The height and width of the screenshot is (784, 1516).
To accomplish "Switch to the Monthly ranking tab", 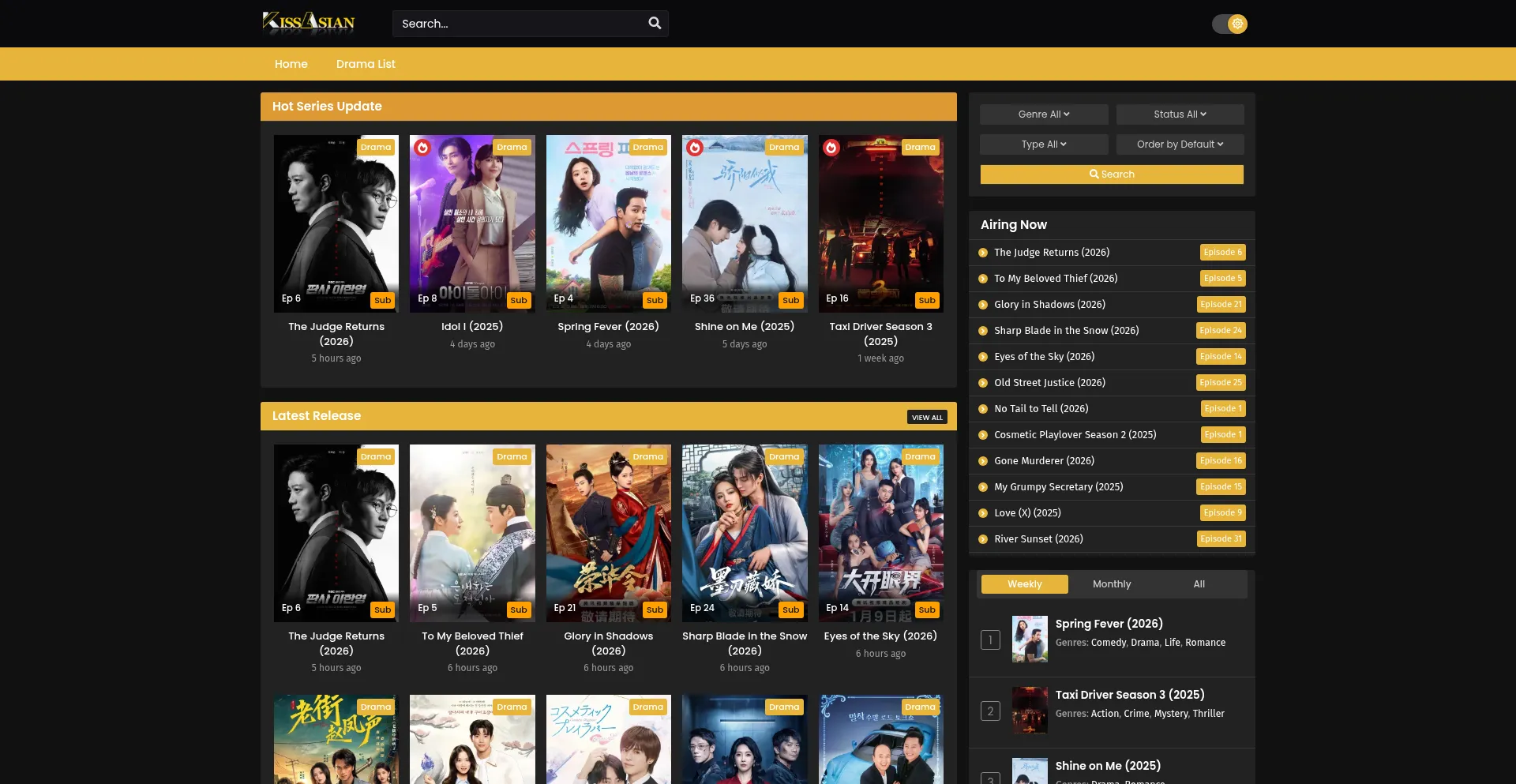I will (1112, 584).
